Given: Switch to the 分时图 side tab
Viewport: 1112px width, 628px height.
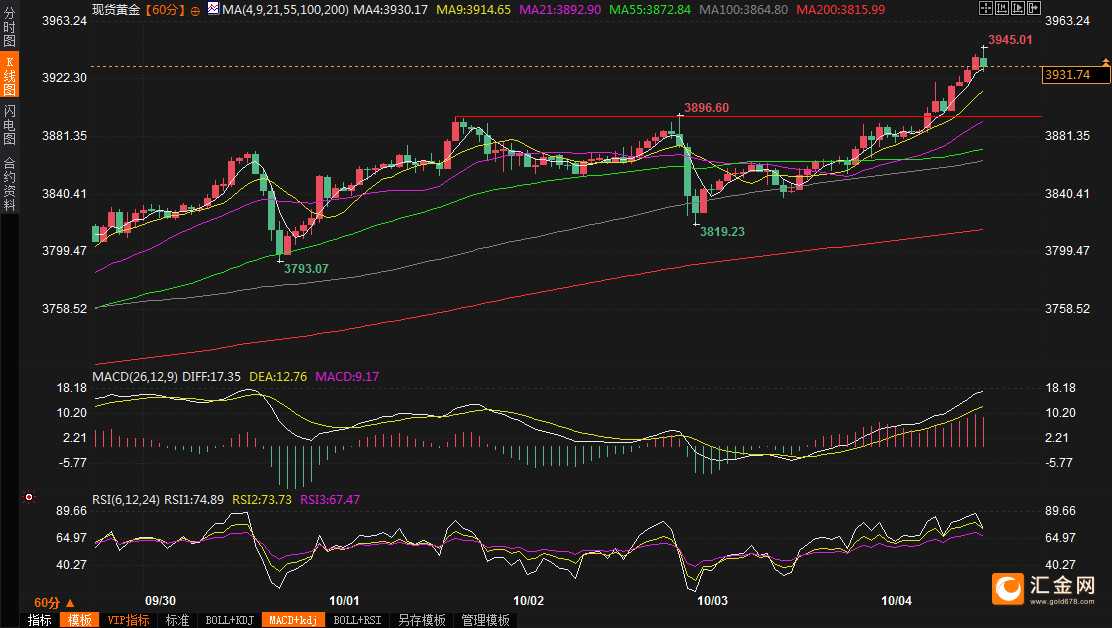Looking at the screenshot, I should coord(9,30).
